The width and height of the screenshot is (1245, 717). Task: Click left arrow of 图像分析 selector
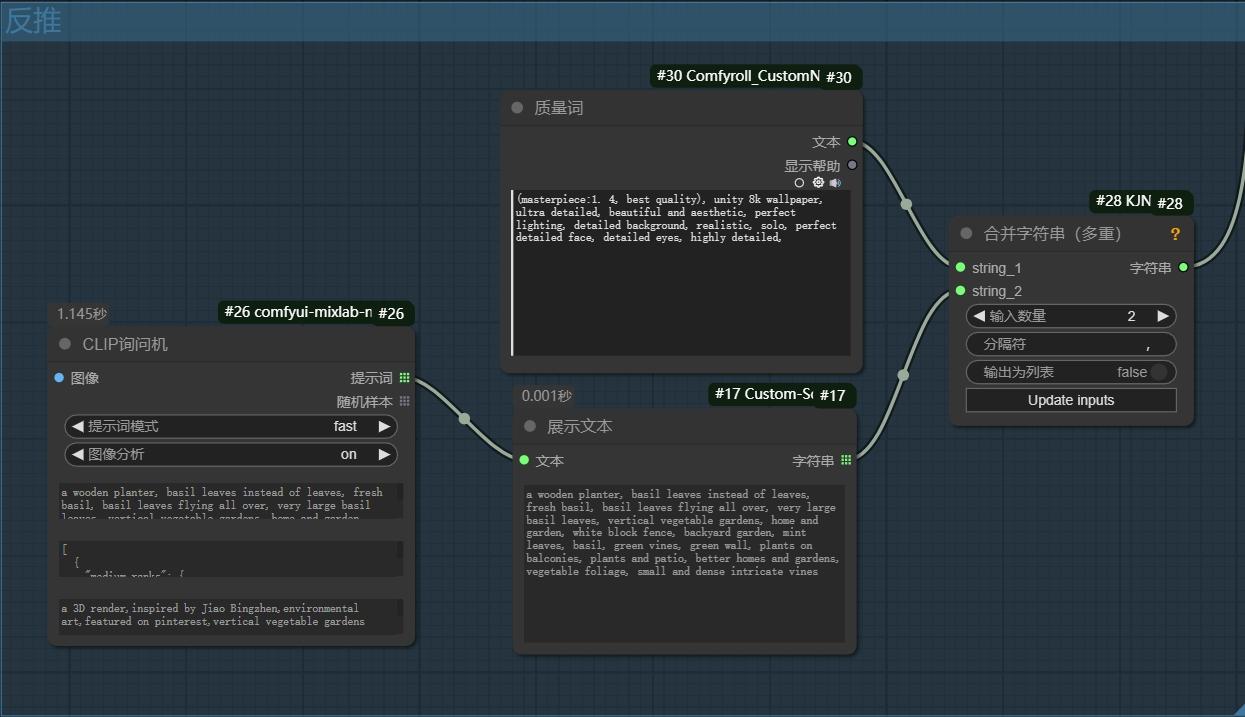point(78,454)
